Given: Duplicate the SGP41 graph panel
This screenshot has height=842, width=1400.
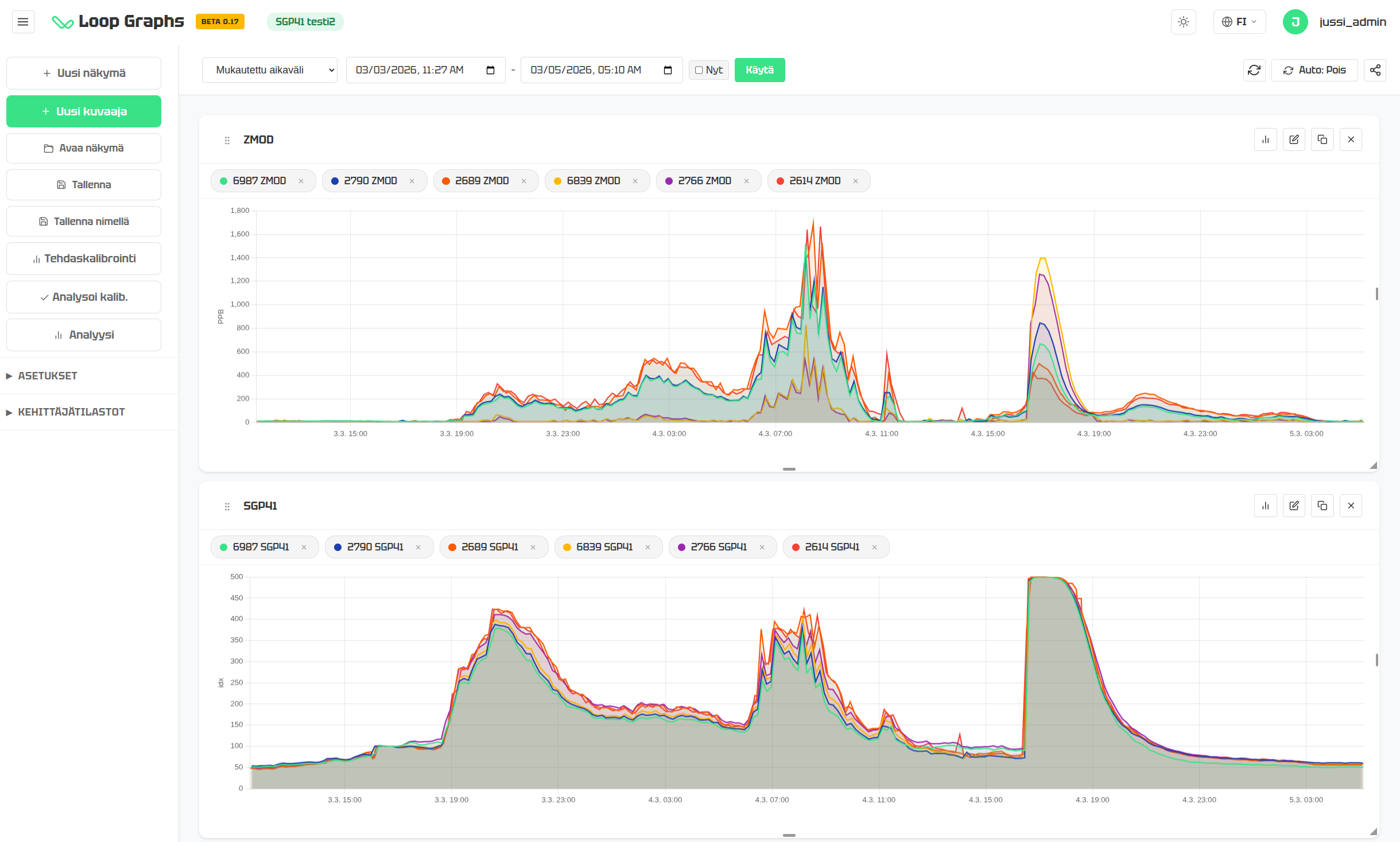Looking at the screenshot, I should [x=1322, y=506].
